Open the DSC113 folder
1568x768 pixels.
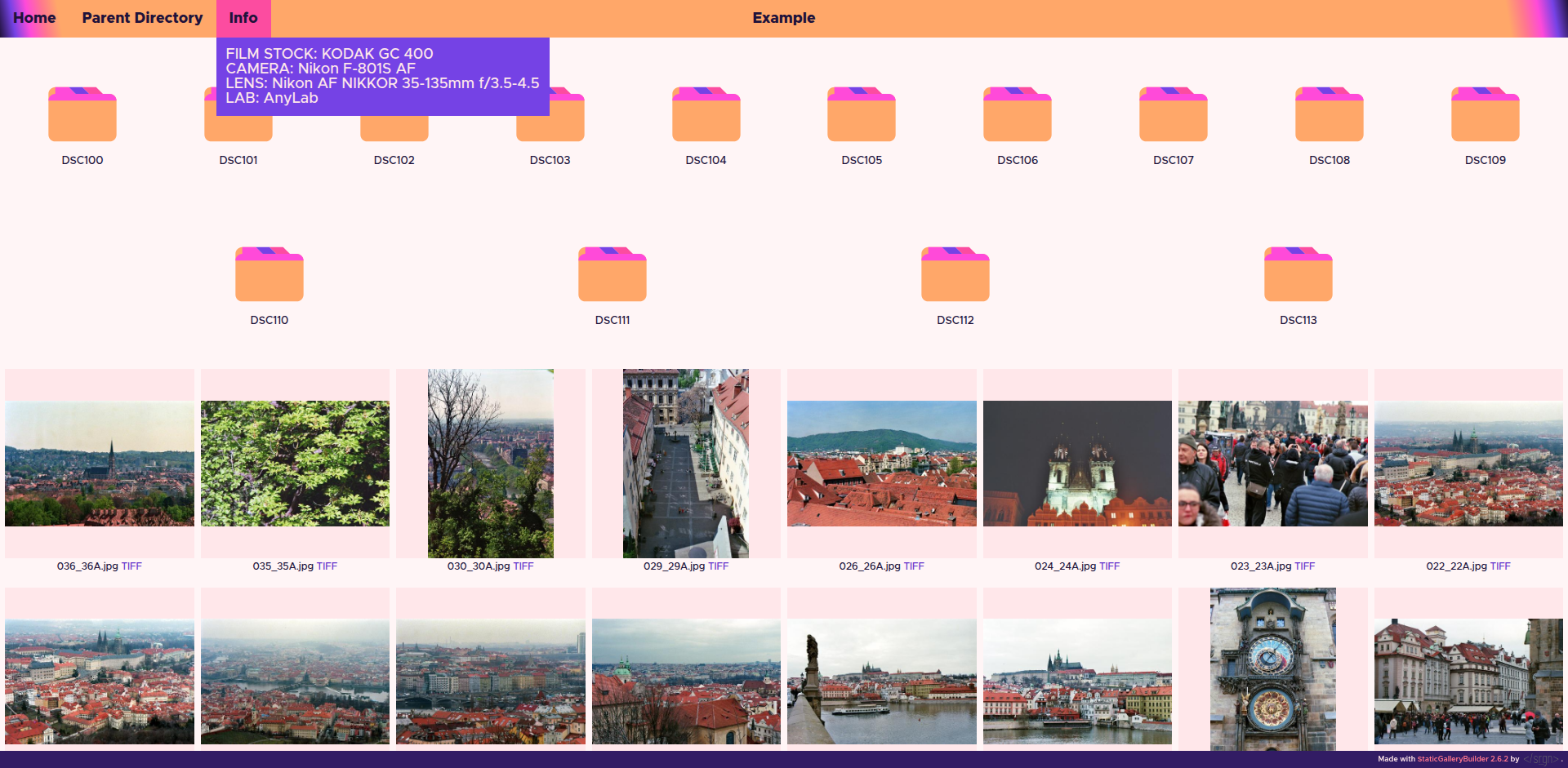[1298, 275]
